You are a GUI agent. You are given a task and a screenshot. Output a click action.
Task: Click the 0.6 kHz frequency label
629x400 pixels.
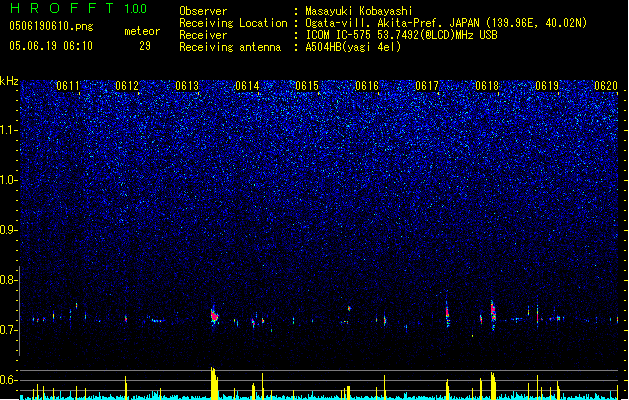point(8,380)
